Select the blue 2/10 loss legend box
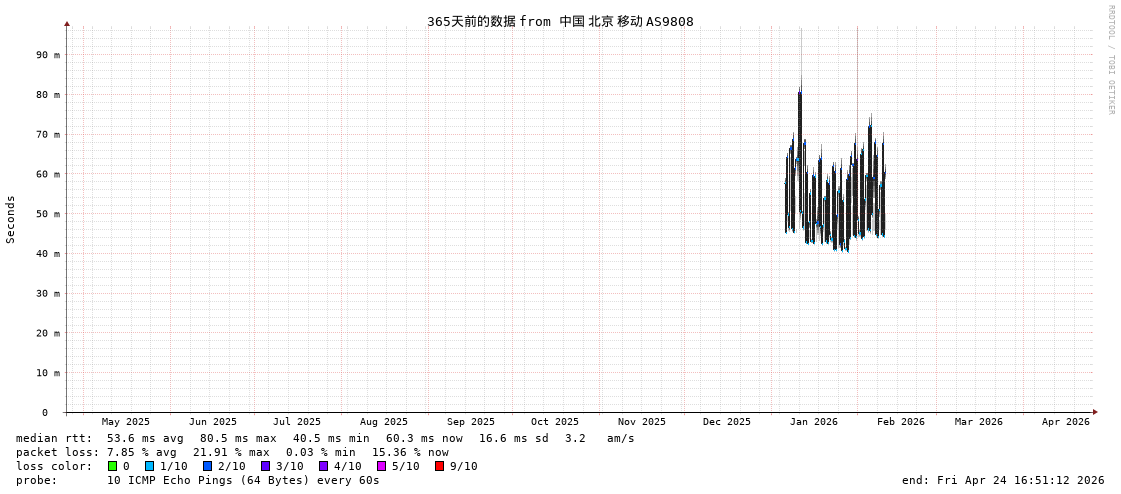This screenshot has height=494, width=1121. pos(208,466)
